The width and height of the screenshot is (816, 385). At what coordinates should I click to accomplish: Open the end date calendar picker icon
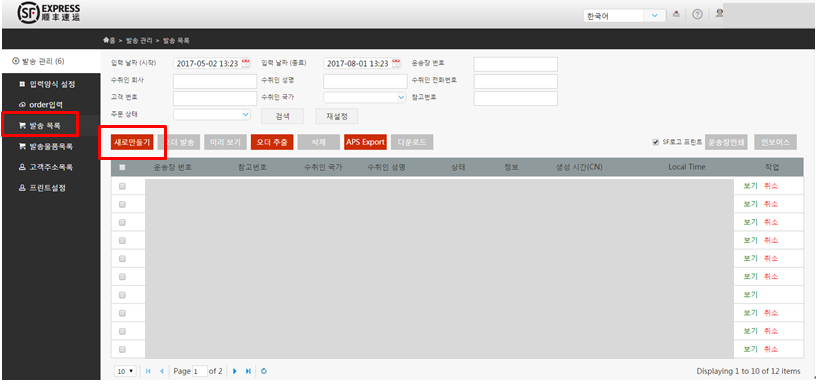tap(396, 63)
